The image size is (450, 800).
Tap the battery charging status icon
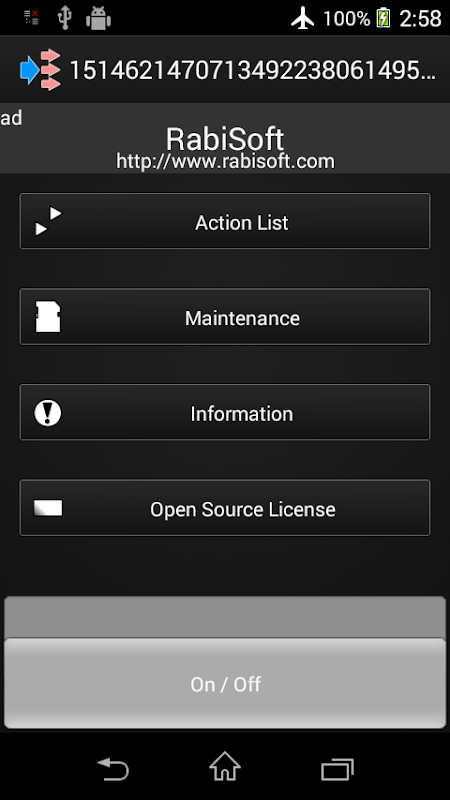pyautogui.click(x=383, y=19)
